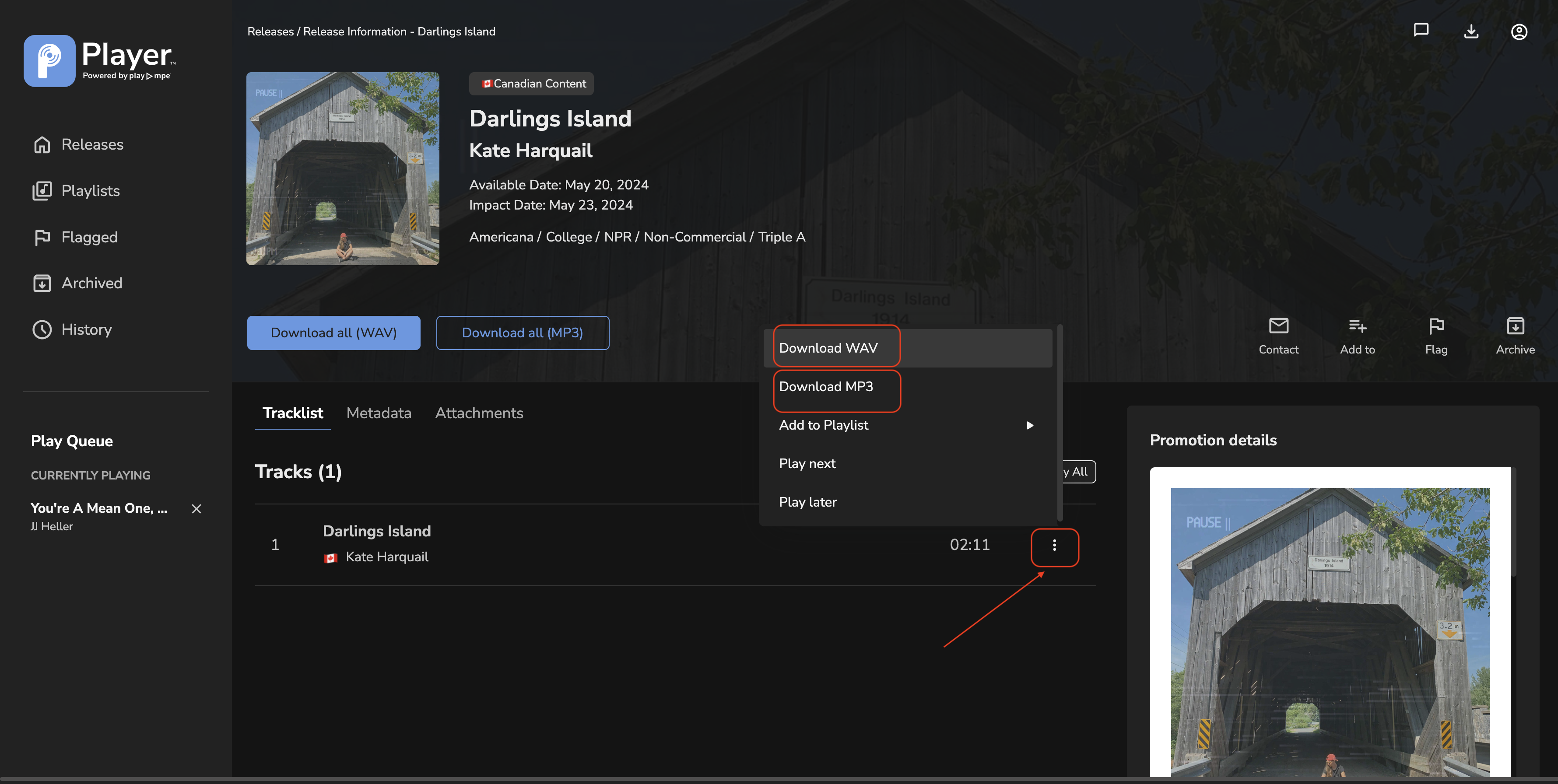Switch to the Metadata tab
1558x784 pixels.
click(x=379, y=413)
